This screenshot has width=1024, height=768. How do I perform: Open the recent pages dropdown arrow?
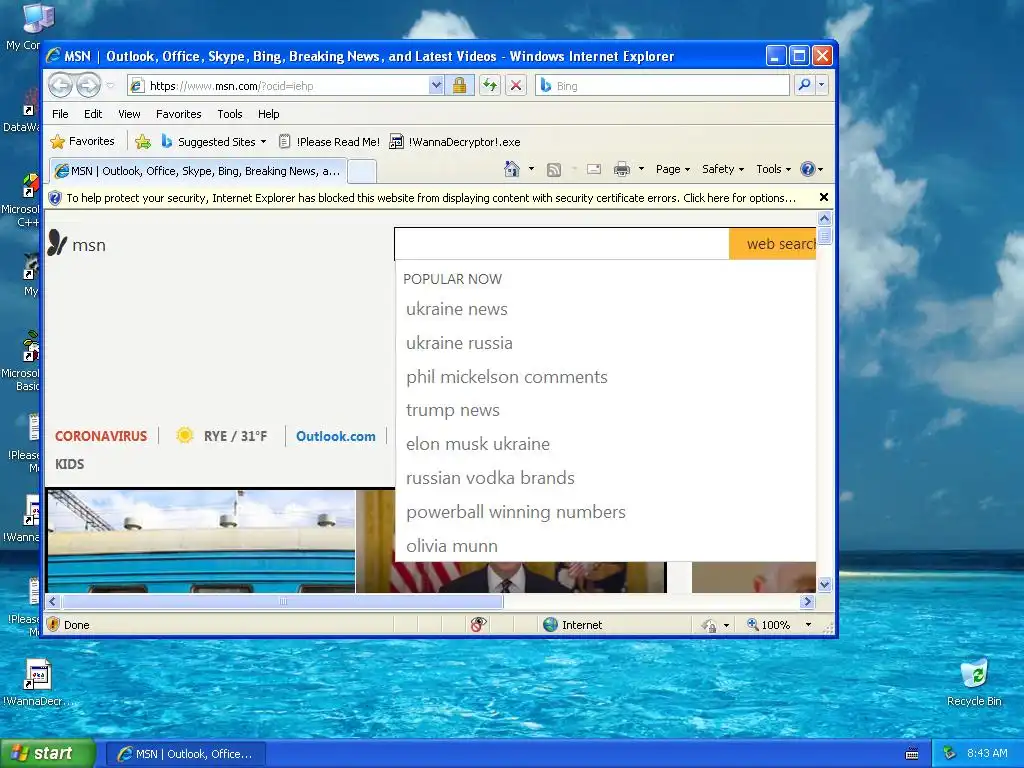point(110,86)
